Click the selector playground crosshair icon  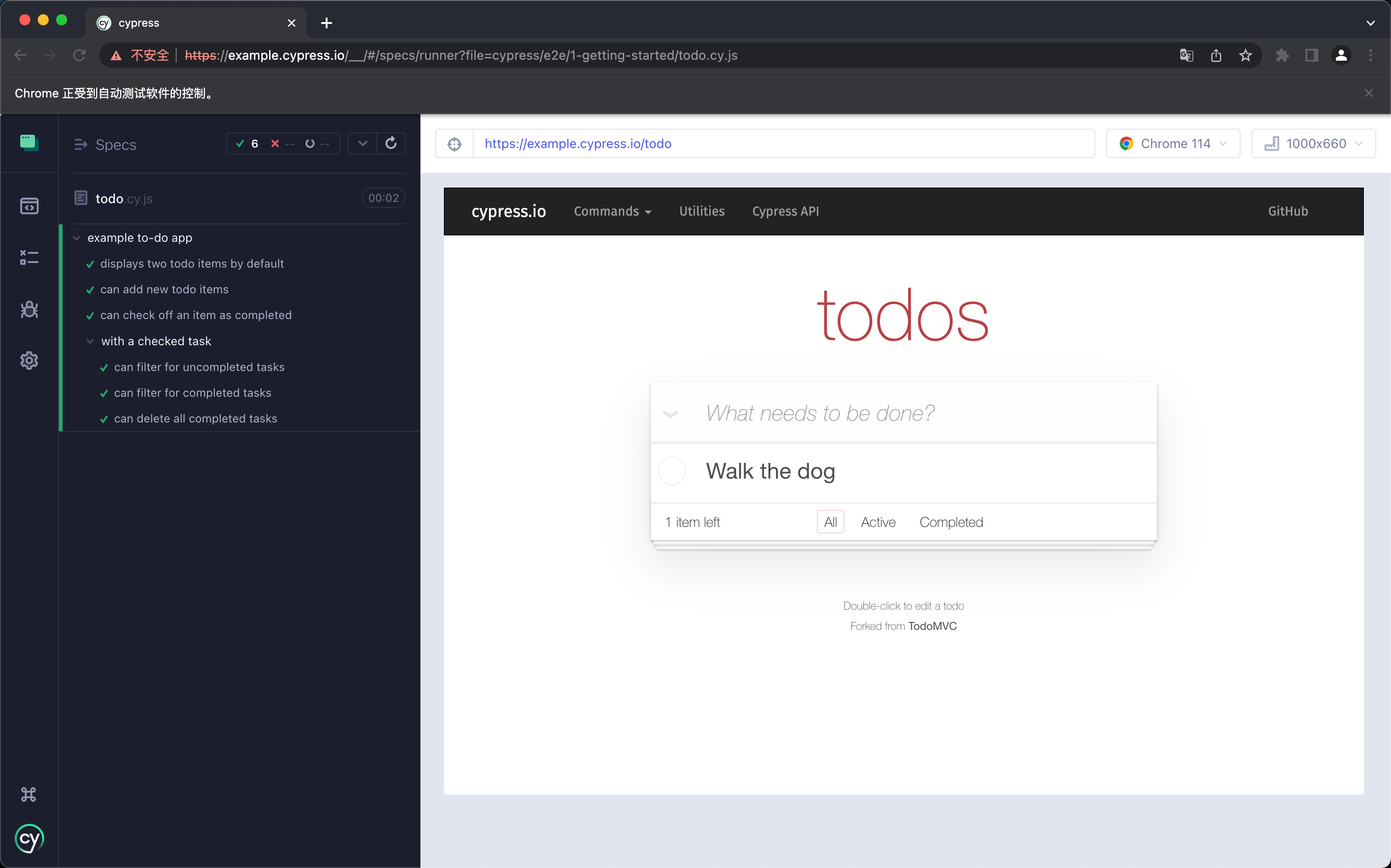point(454,143)
